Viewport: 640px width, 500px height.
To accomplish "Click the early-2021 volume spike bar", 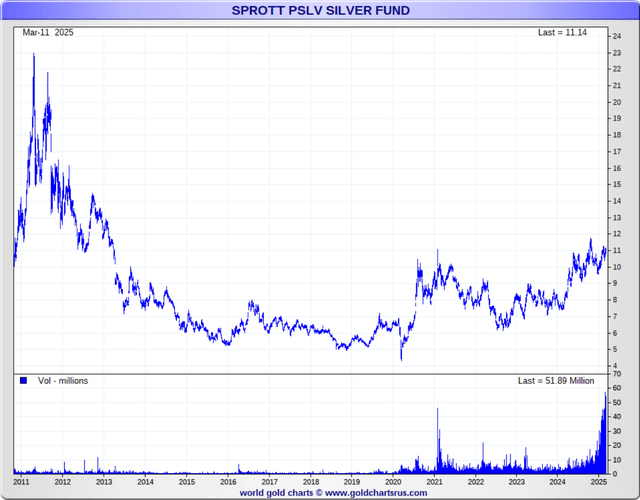I will pos(438,440).
